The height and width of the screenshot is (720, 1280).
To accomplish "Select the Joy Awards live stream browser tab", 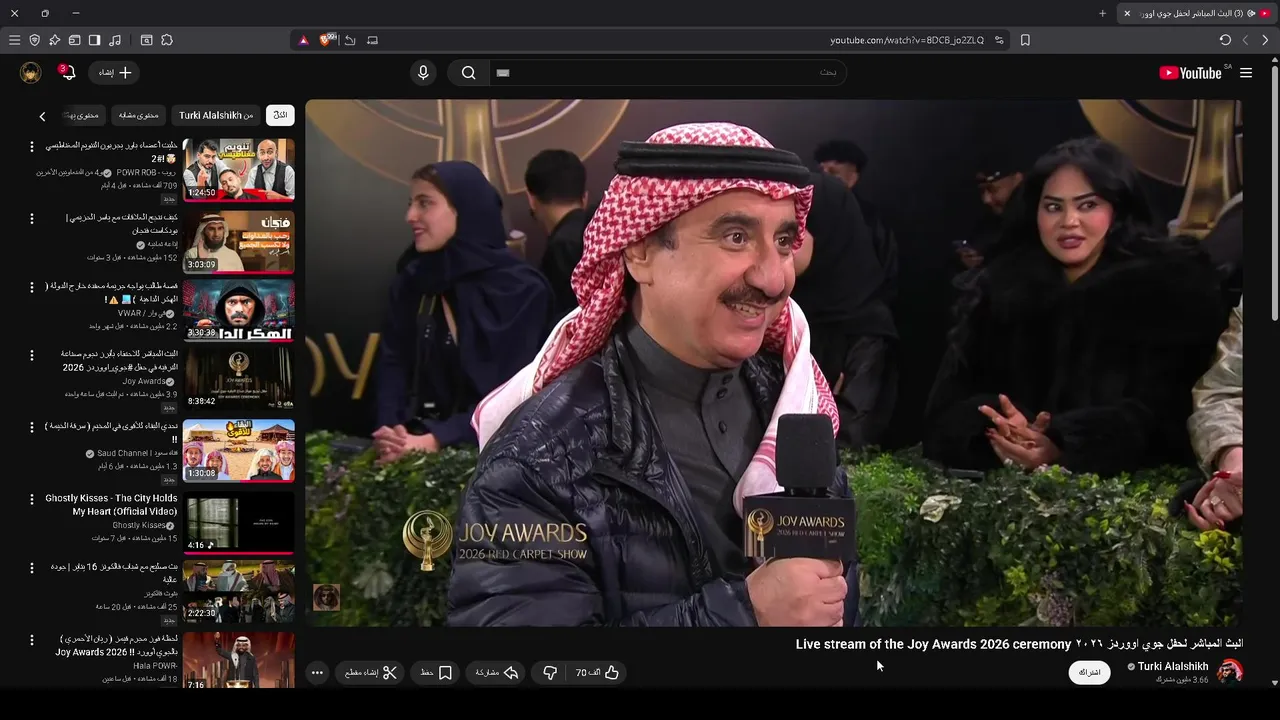I will pos(1198,13).
